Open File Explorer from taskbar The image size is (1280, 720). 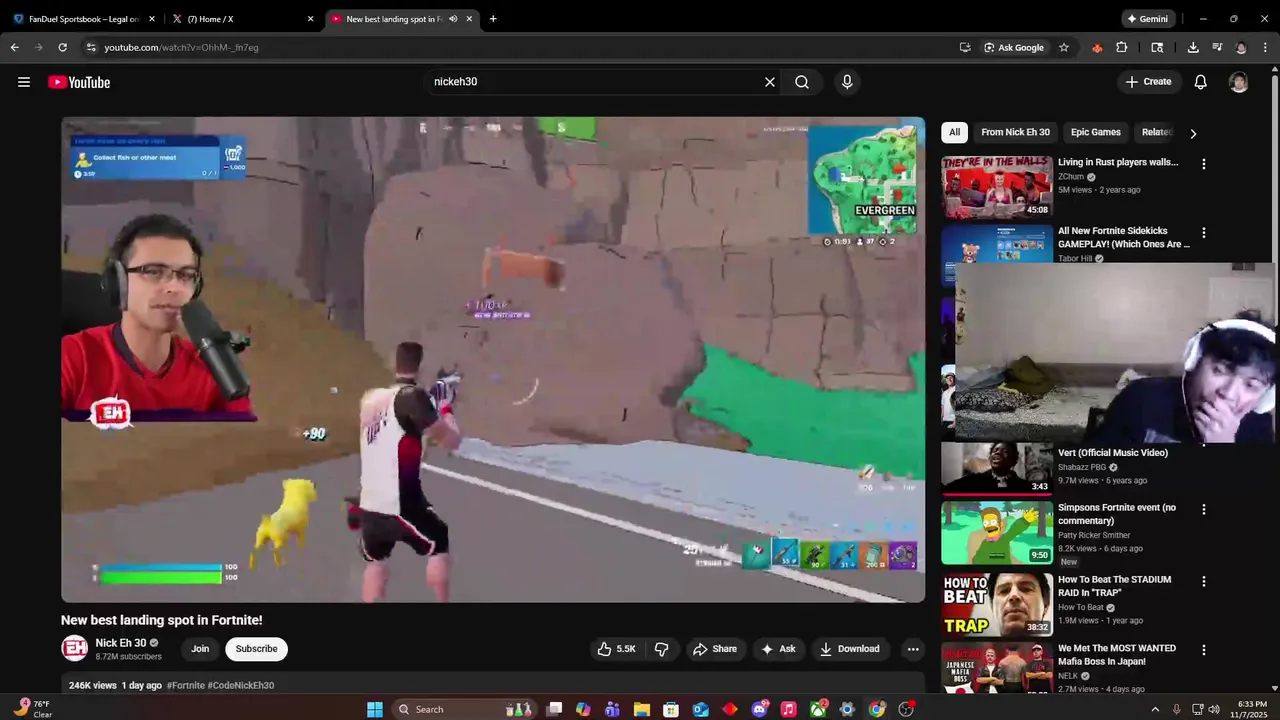(x=641, y=709)
